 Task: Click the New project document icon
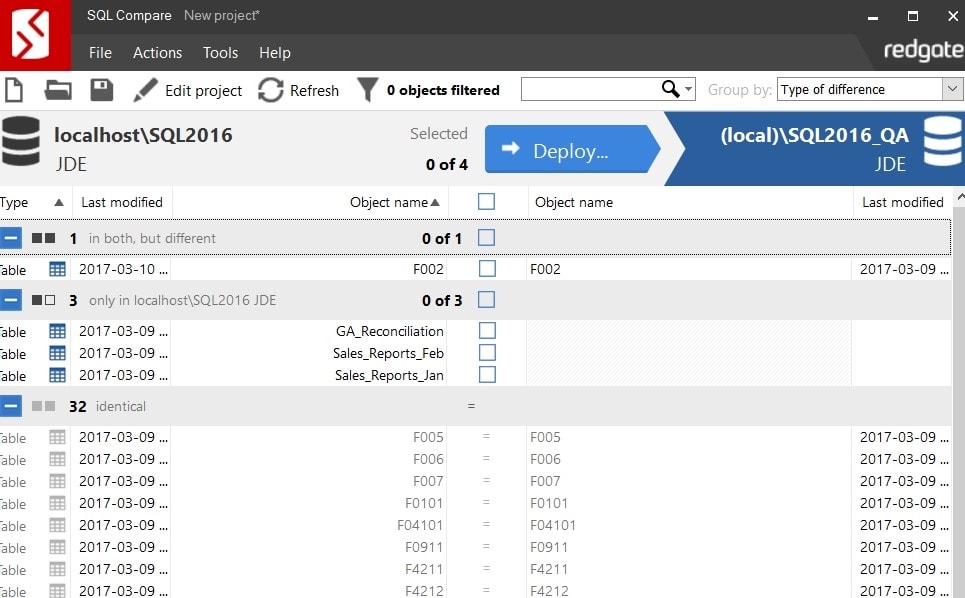click(x=14, y=90)
